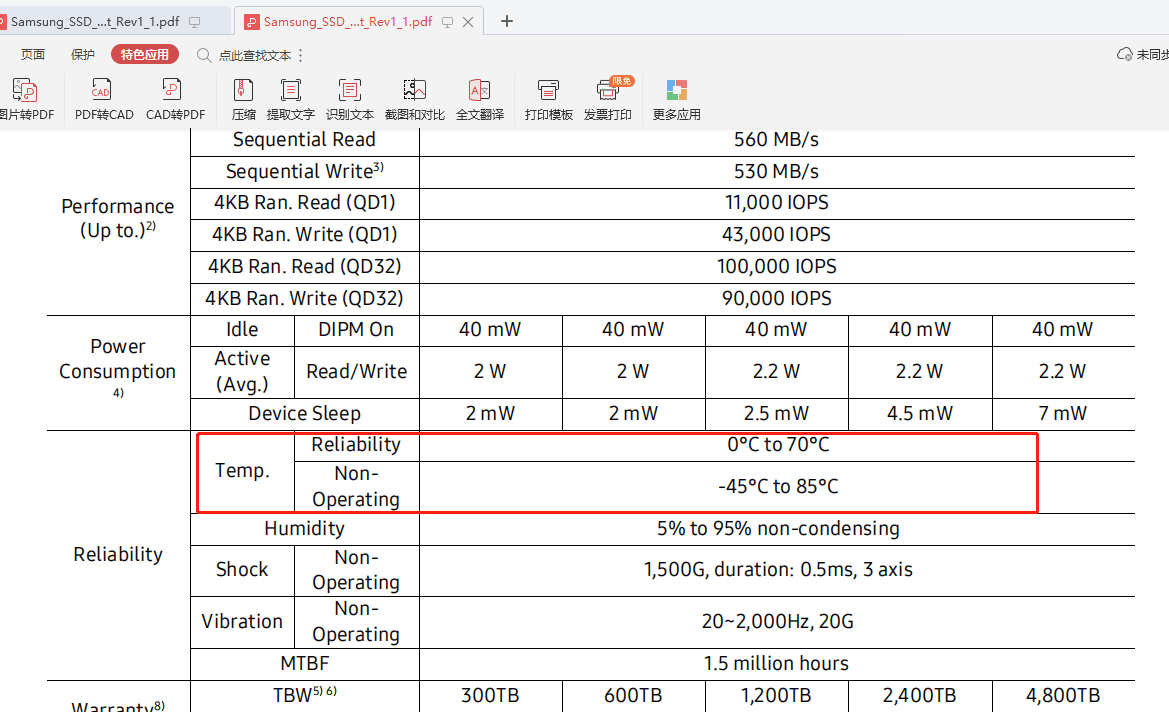
Task: Click the Humidity row label
Action: pos(304,529)
